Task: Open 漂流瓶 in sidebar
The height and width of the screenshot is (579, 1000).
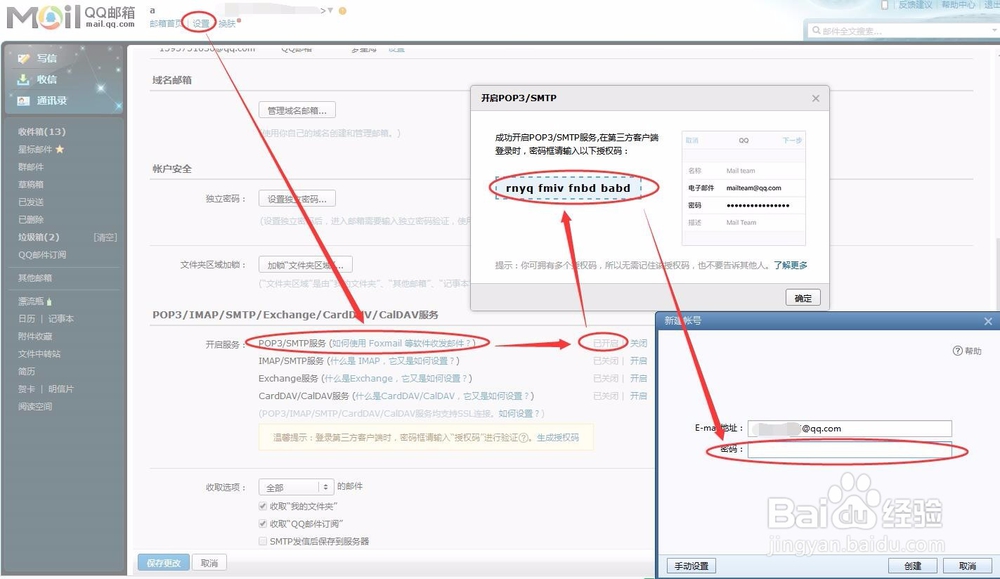Action: [31, 301]
